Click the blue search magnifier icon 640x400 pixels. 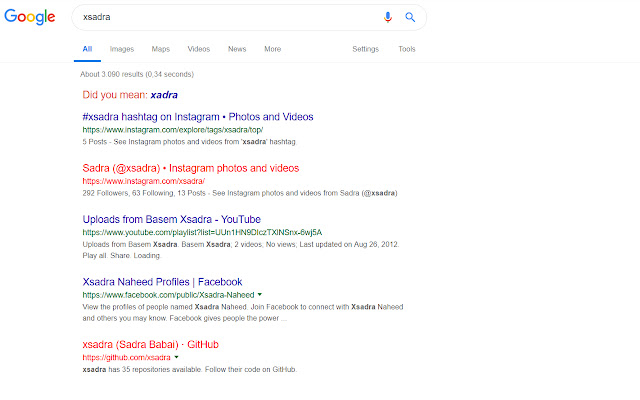click(410, 17)
